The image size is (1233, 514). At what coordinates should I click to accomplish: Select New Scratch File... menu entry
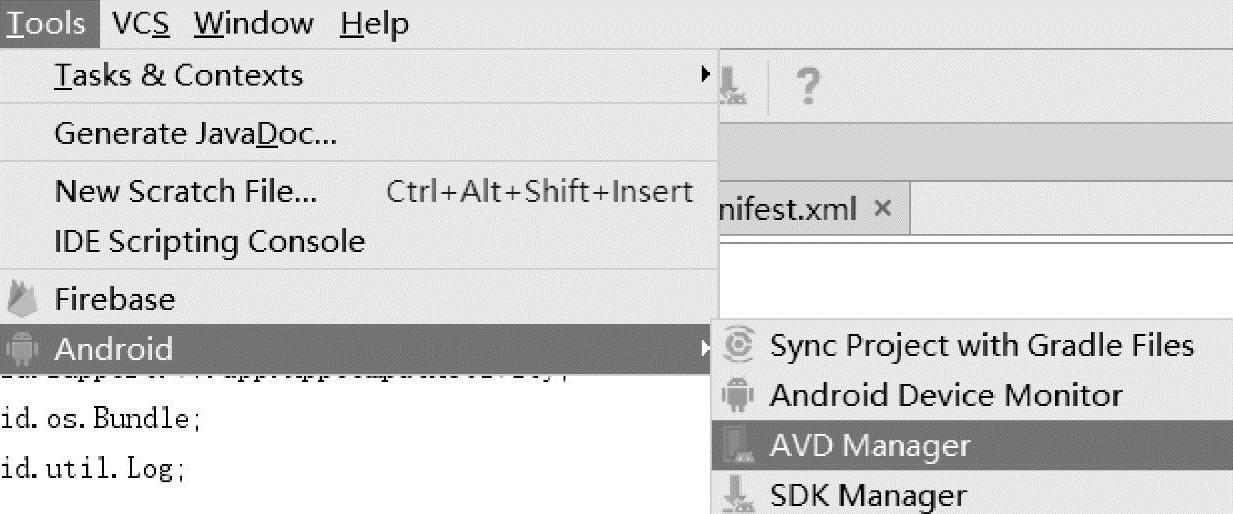[x=186, y=191]
